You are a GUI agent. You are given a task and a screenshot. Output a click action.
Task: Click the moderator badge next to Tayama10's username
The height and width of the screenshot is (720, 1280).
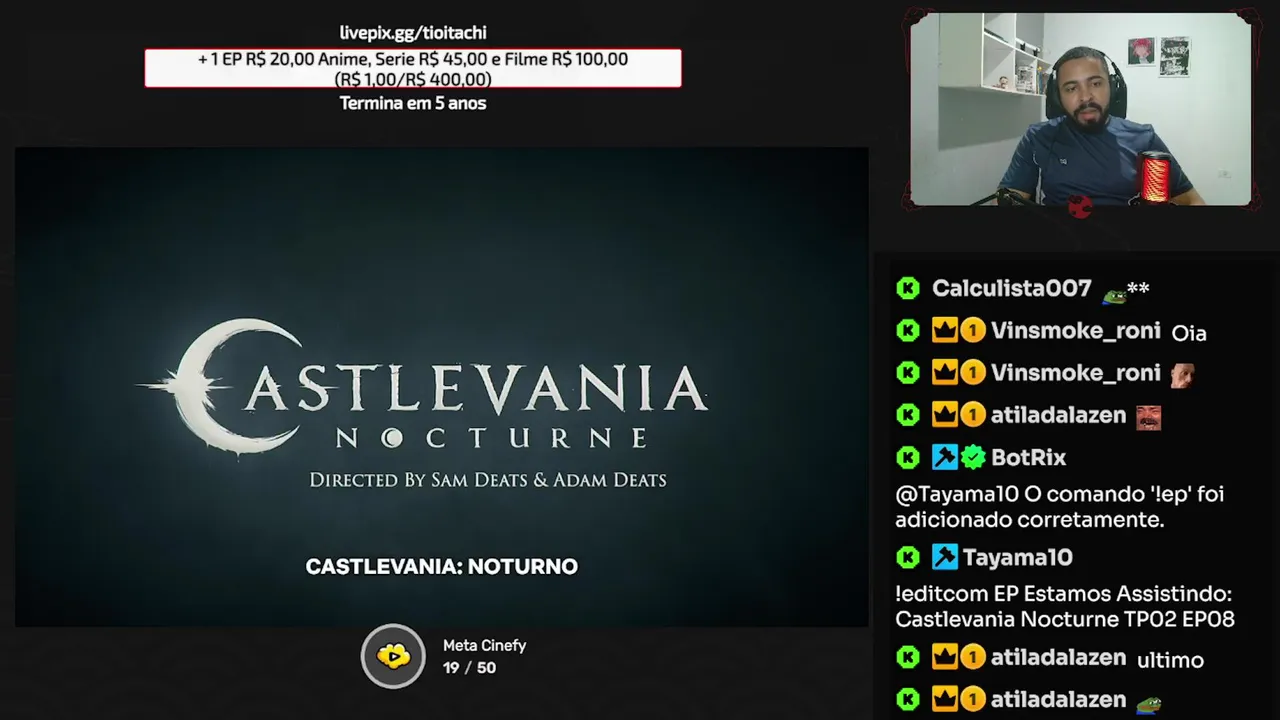point(945,558)
